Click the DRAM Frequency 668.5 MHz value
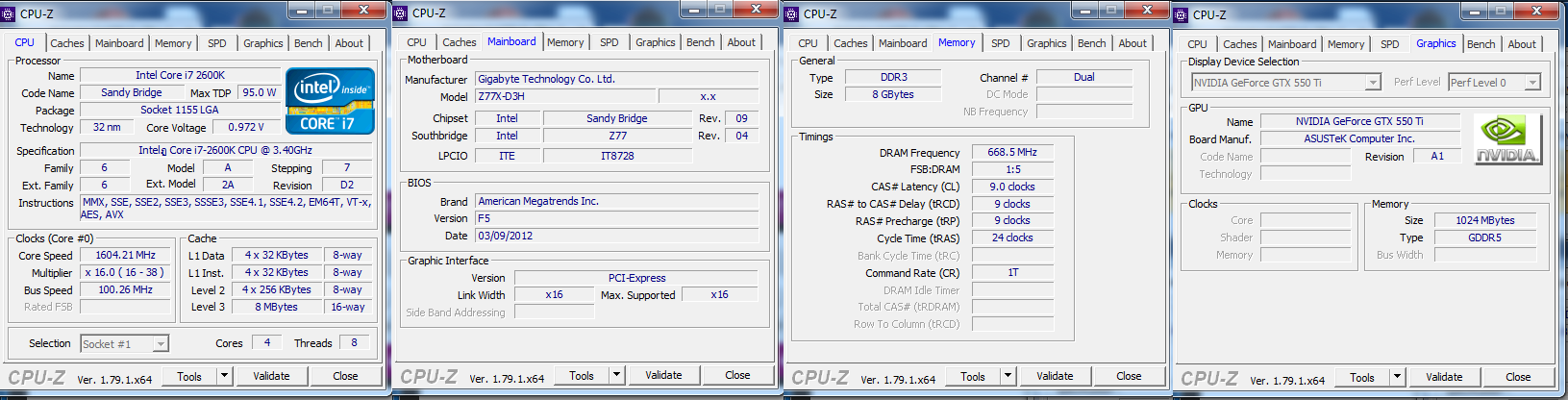Viewport: 1568px width, 400px height. coord(1012,153)
